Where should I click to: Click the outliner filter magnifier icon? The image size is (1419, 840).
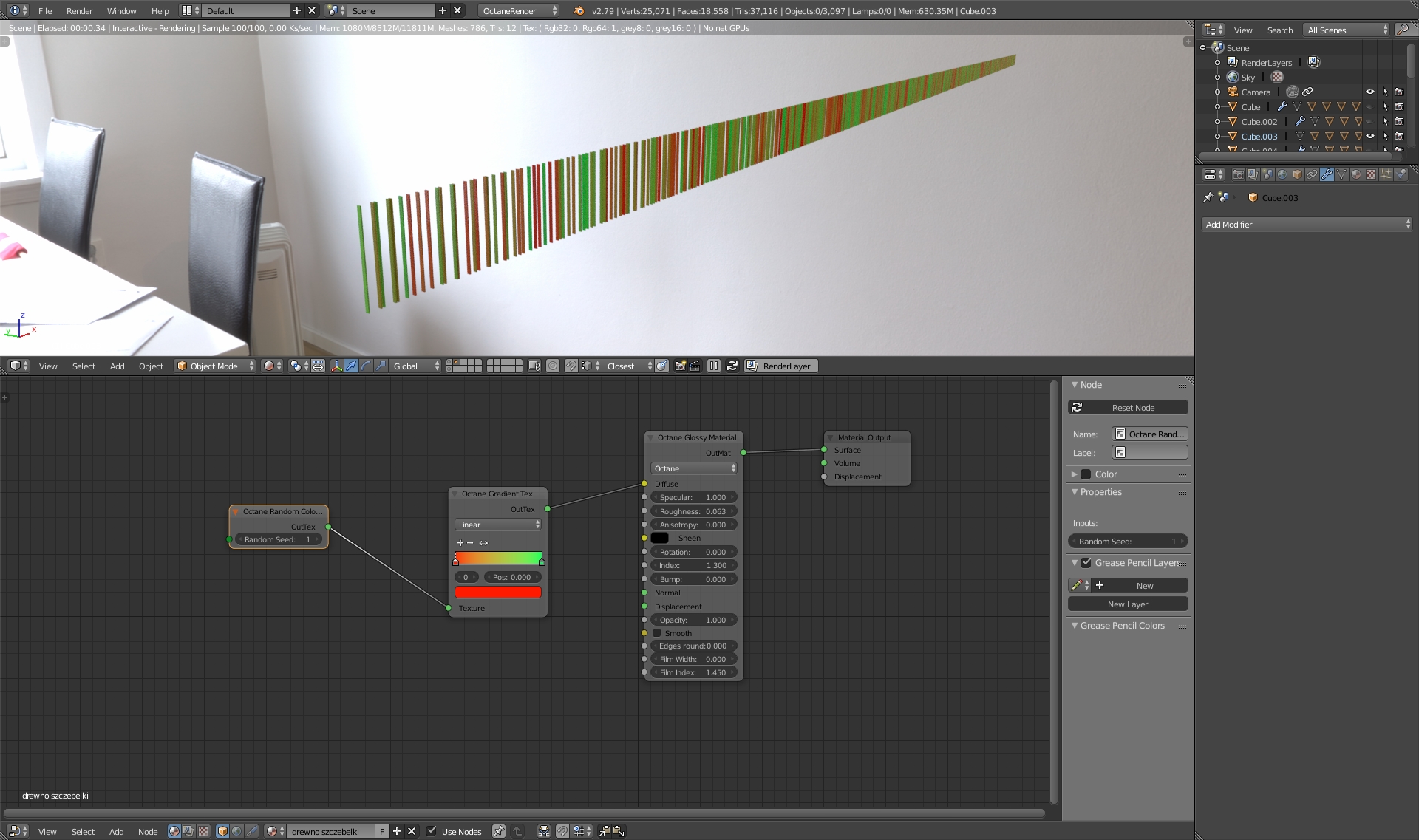[1402, 30]
